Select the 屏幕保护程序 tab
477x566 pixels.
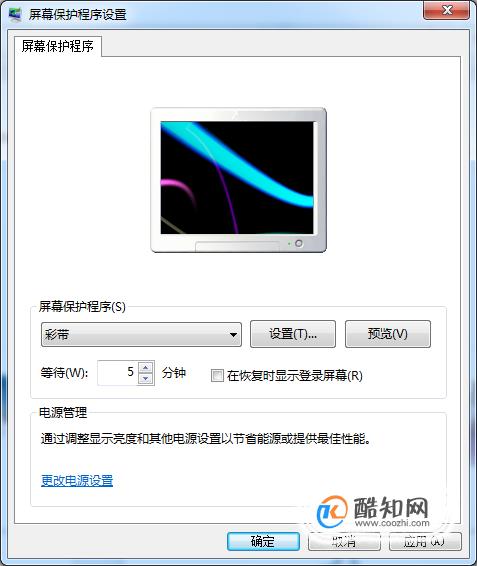click(58, 46)
